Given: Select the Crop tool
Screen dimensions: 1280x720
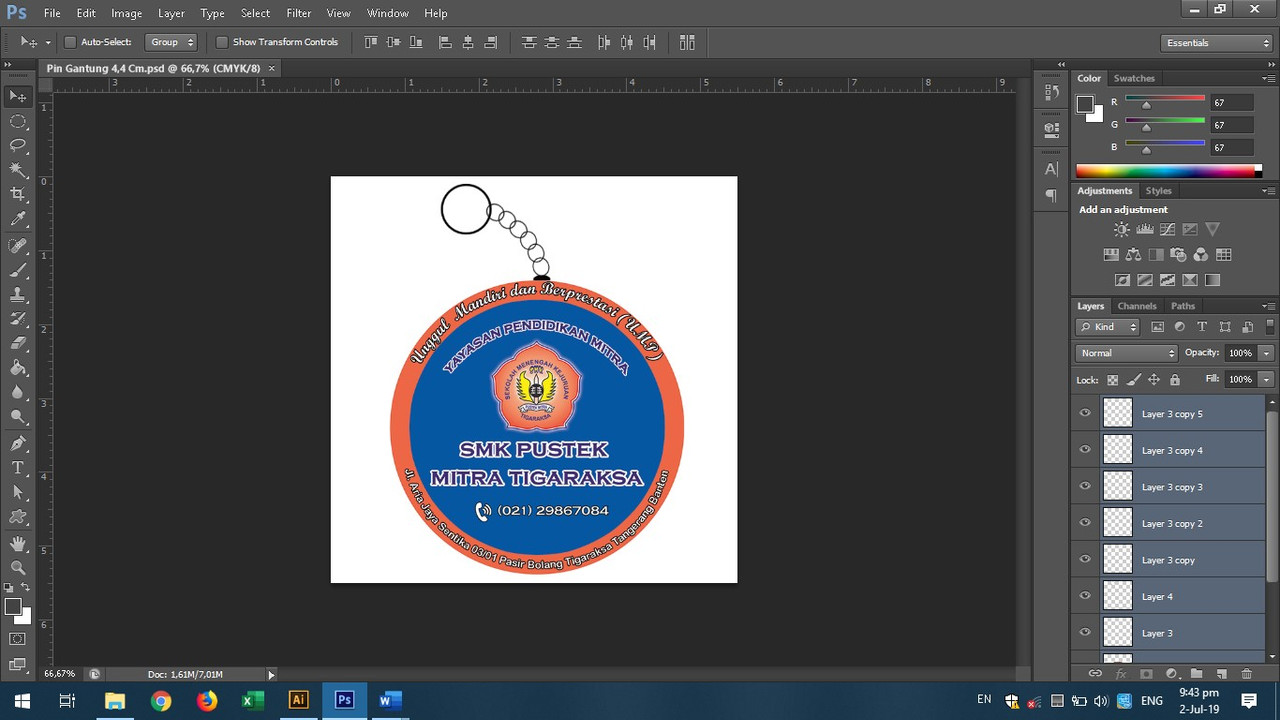Looking at the screenshot, I should click(18, 194).
